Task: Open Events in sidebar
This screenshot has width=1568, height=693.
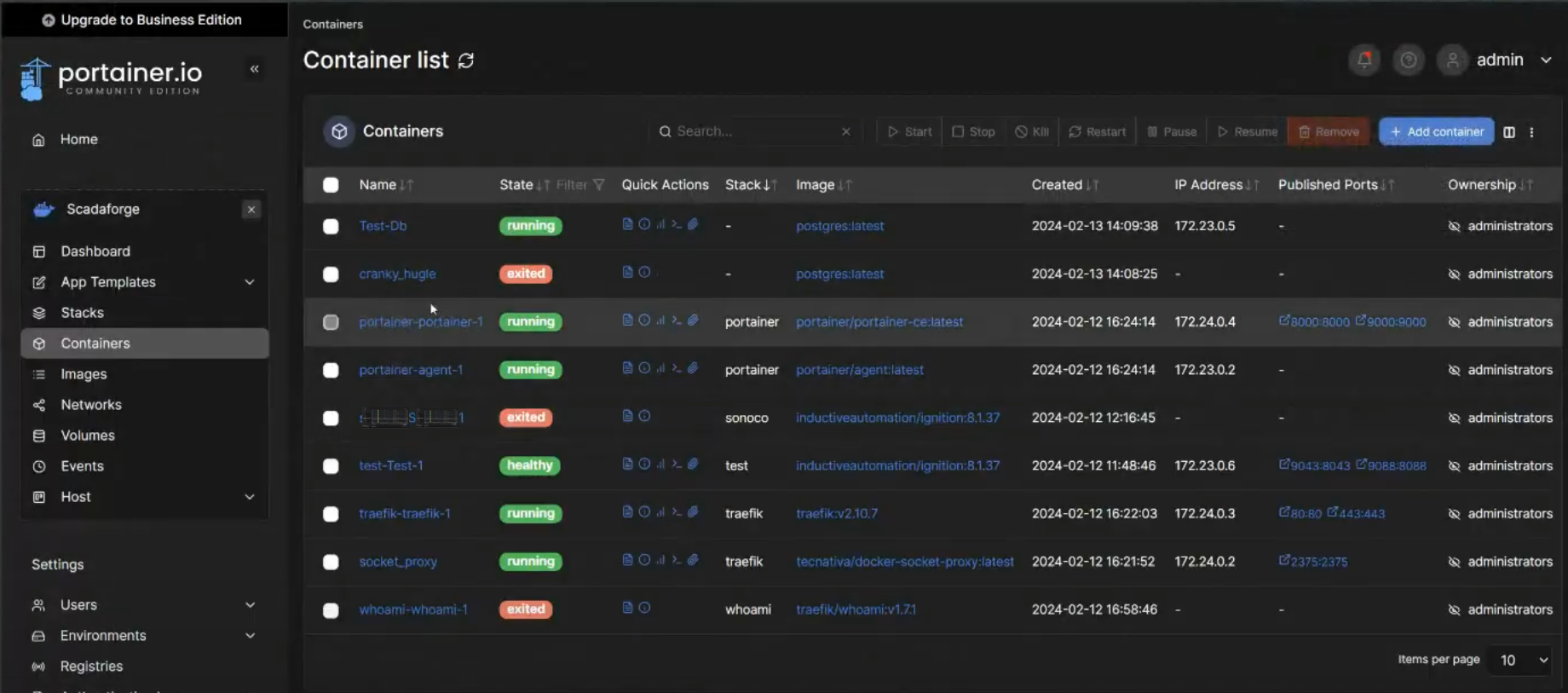Action: pos(82,466)
